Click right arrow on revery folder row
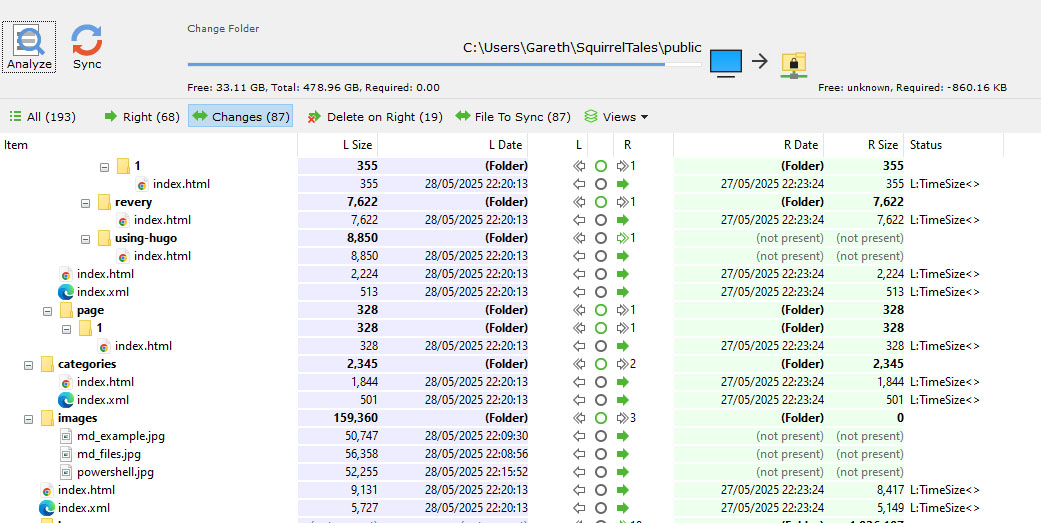 623,202
